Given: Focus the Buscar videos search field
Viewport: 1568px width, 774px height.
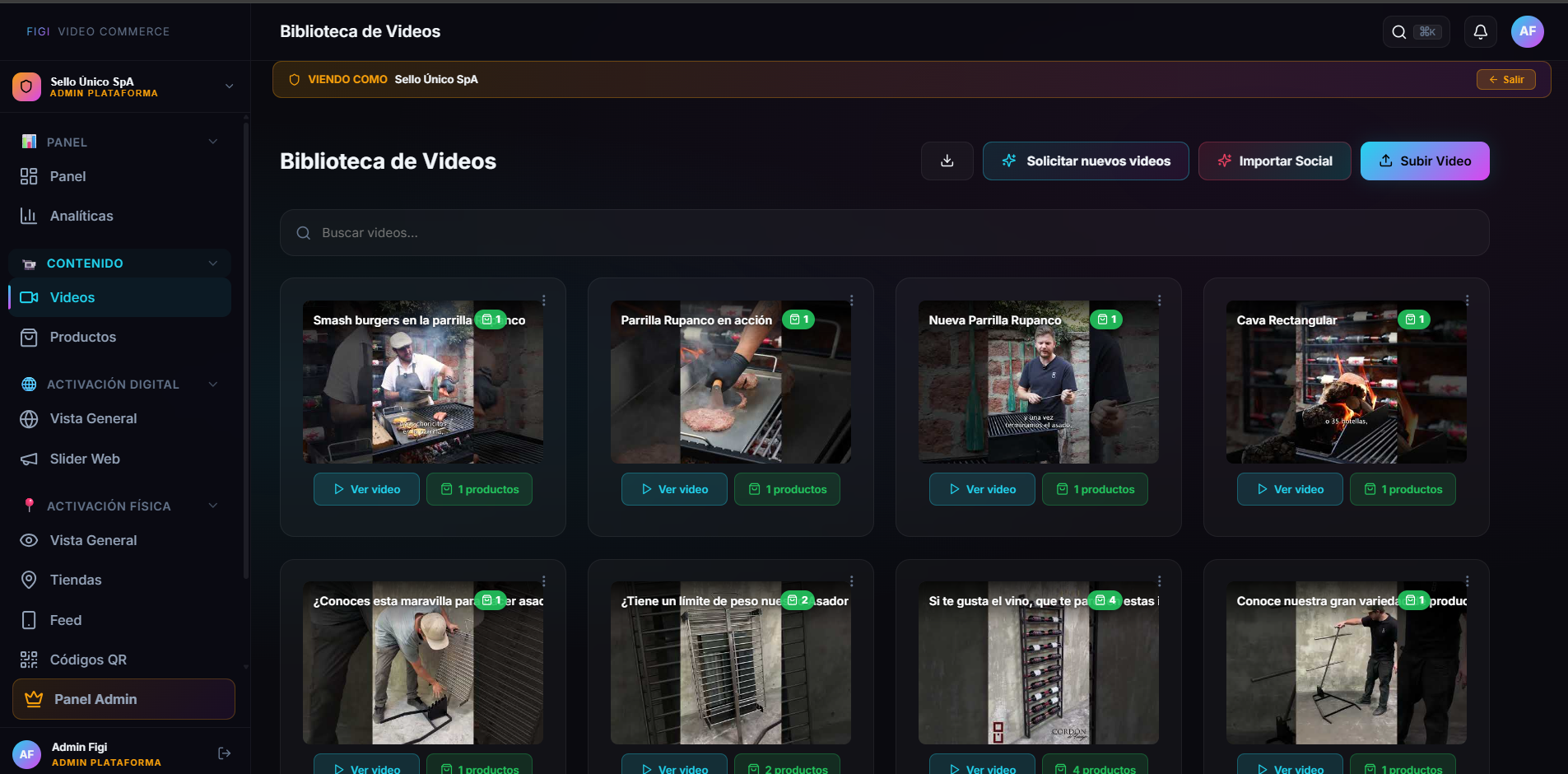Looking at the screenshot, I should [x=884, y=233].
